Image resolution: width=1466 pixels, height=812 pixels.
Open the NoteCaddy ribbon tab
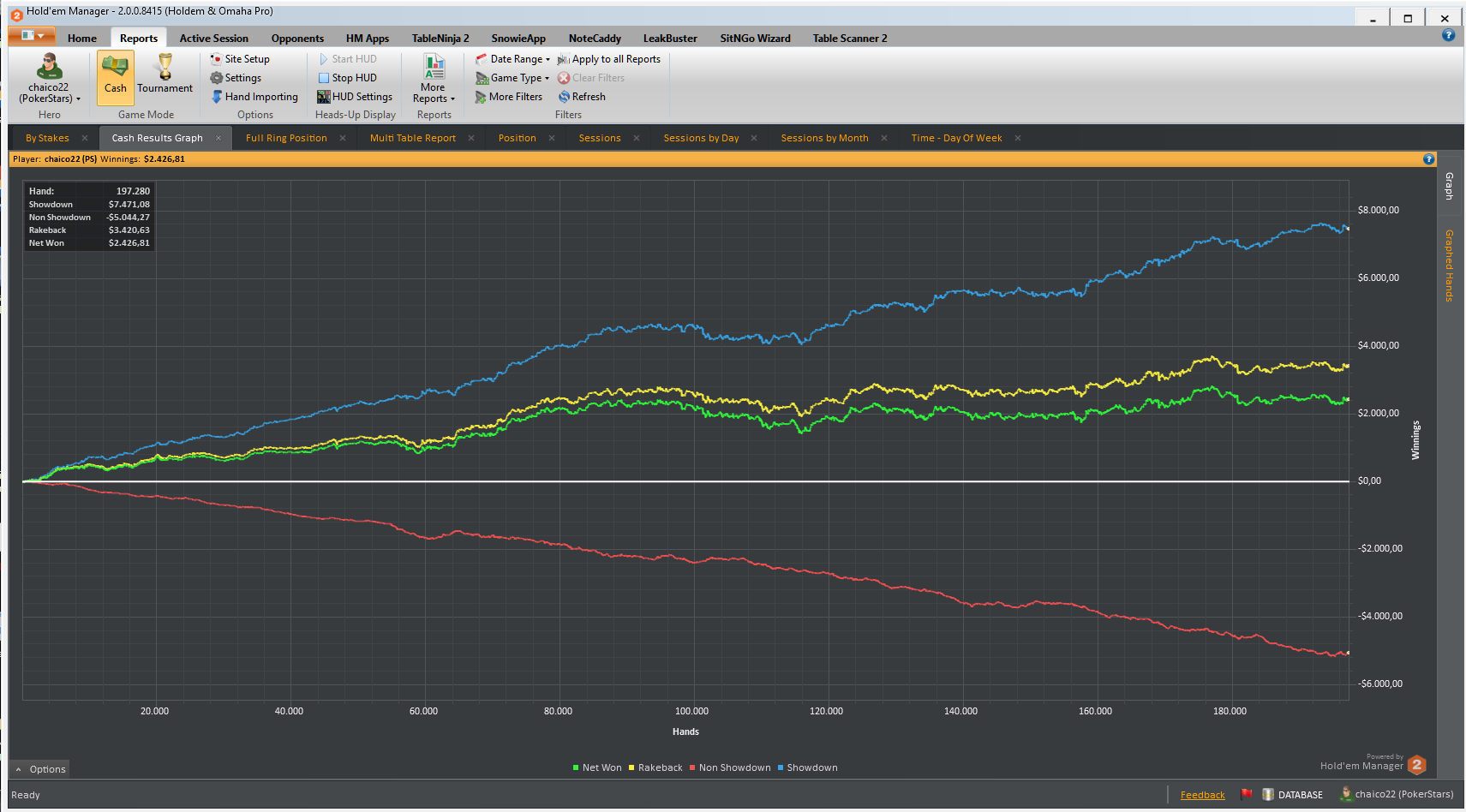[x=595, y=39]
